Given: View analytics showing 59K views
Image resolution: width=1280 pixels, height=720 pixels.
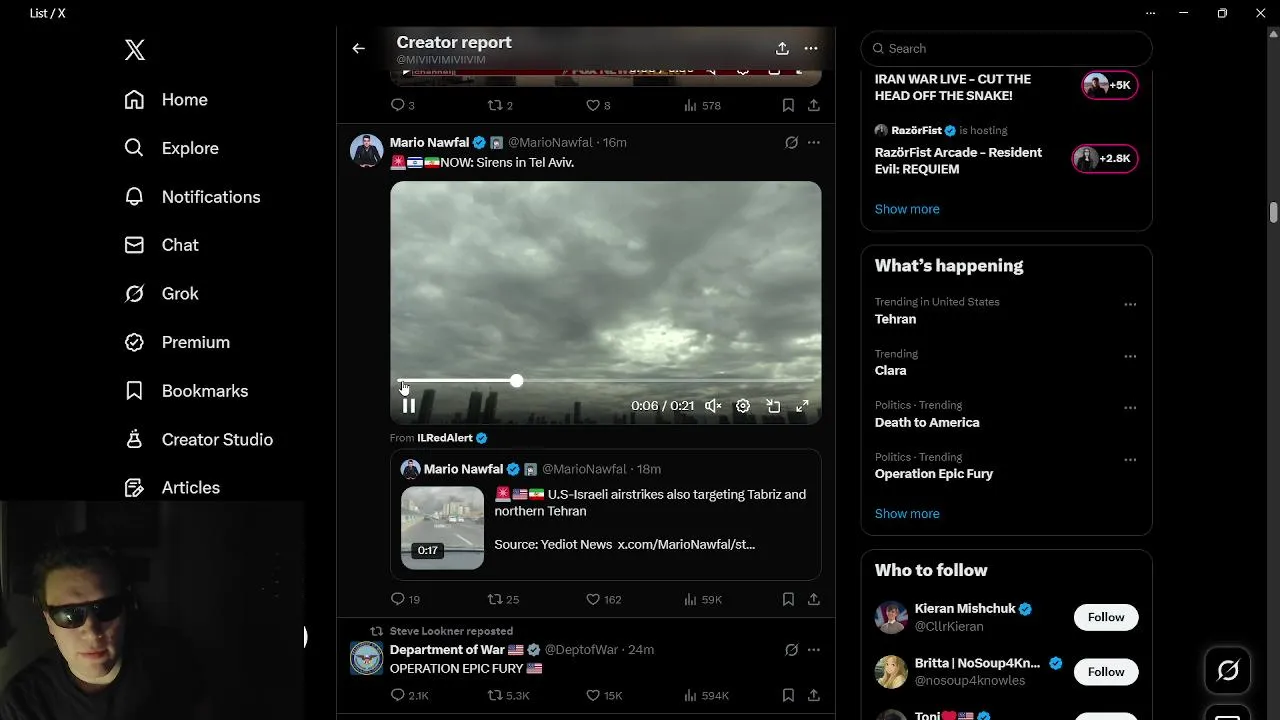Looking at the screenshot, I should click(703, 599).
